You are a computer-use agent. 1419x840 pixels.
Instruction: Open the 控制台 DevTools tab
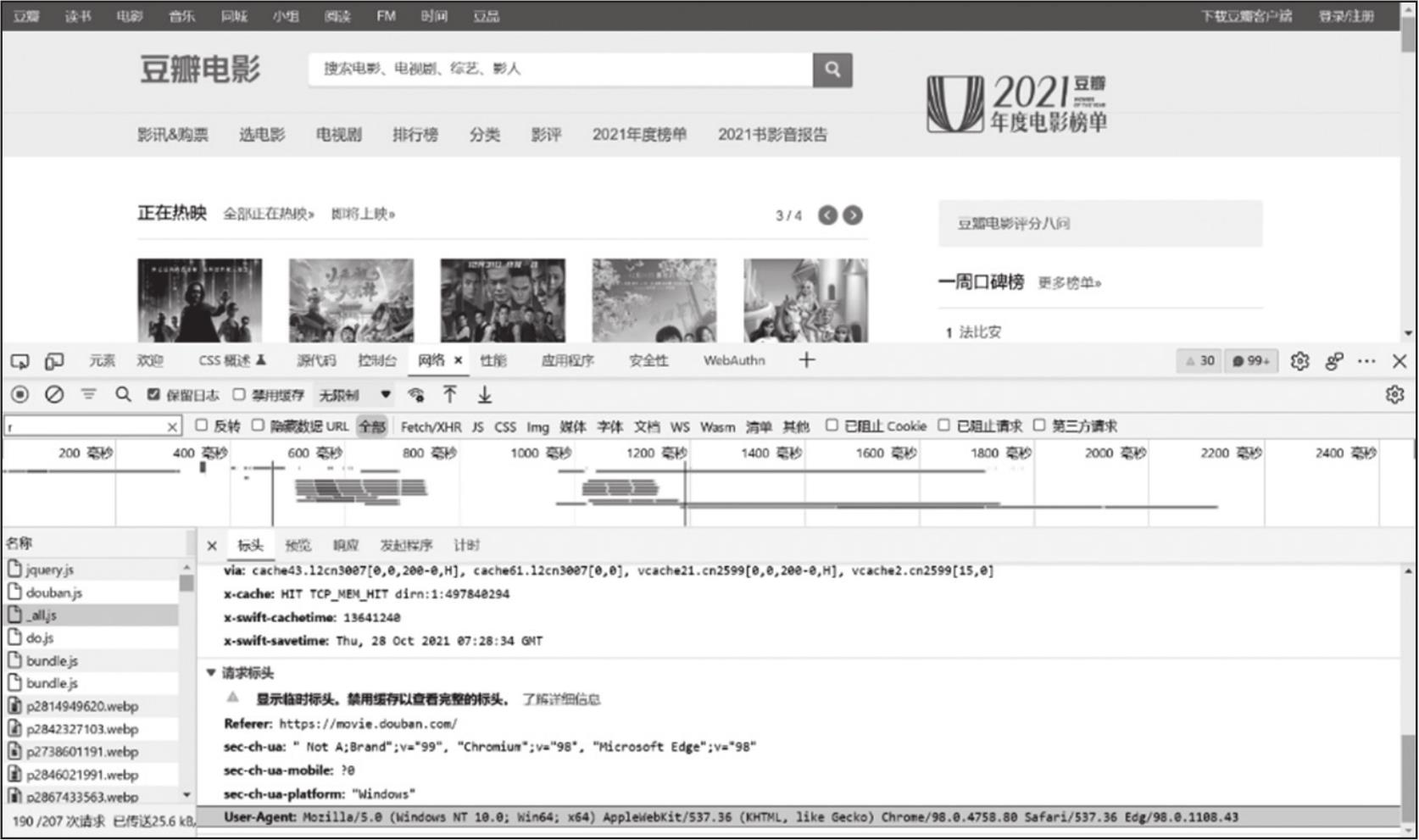377,361
